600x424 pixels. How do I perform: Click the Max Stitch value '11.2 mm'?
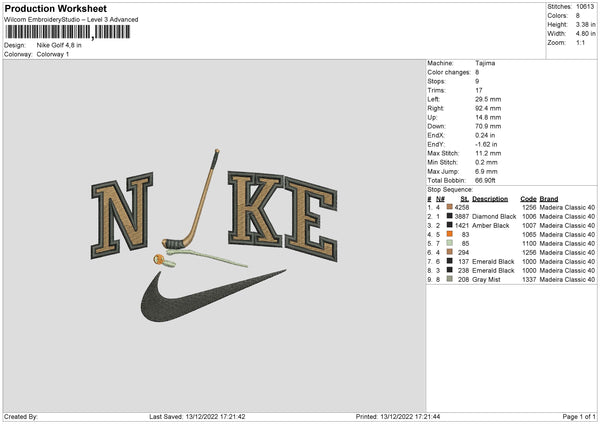(x=488, y=153)
